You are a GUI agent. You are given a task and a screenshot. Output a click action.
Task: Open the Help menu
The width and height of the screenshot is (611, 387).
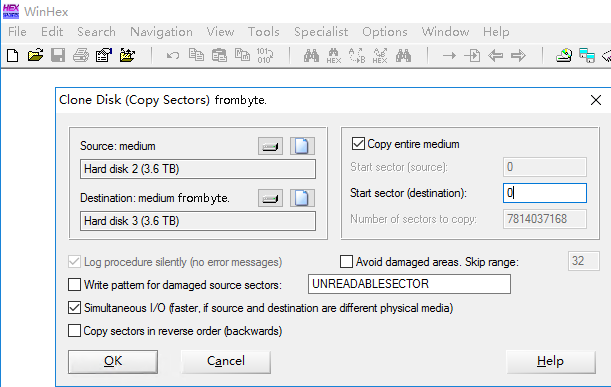tap(496, 32)
